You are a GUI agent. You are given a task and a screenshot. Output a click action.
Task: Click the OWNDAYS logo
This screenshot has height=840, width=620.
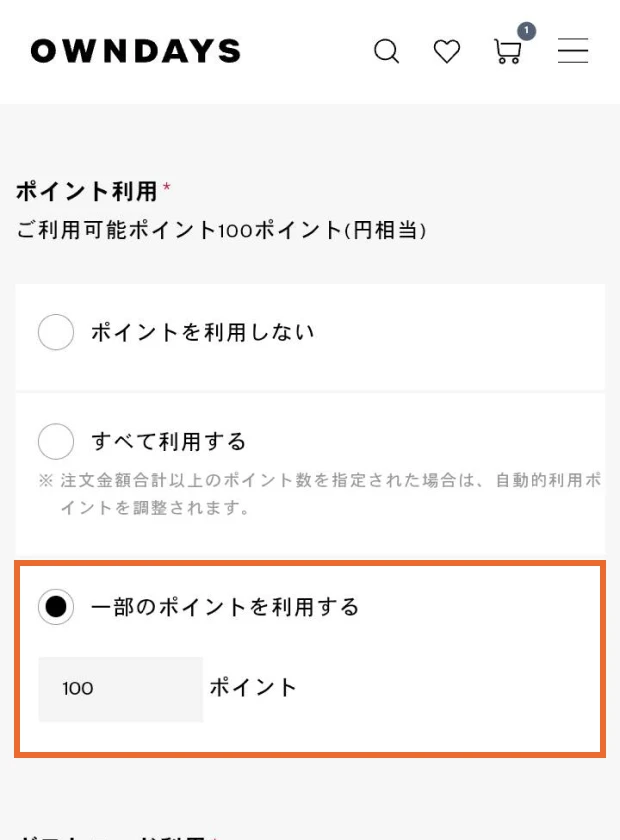click(x=136, y=51)
